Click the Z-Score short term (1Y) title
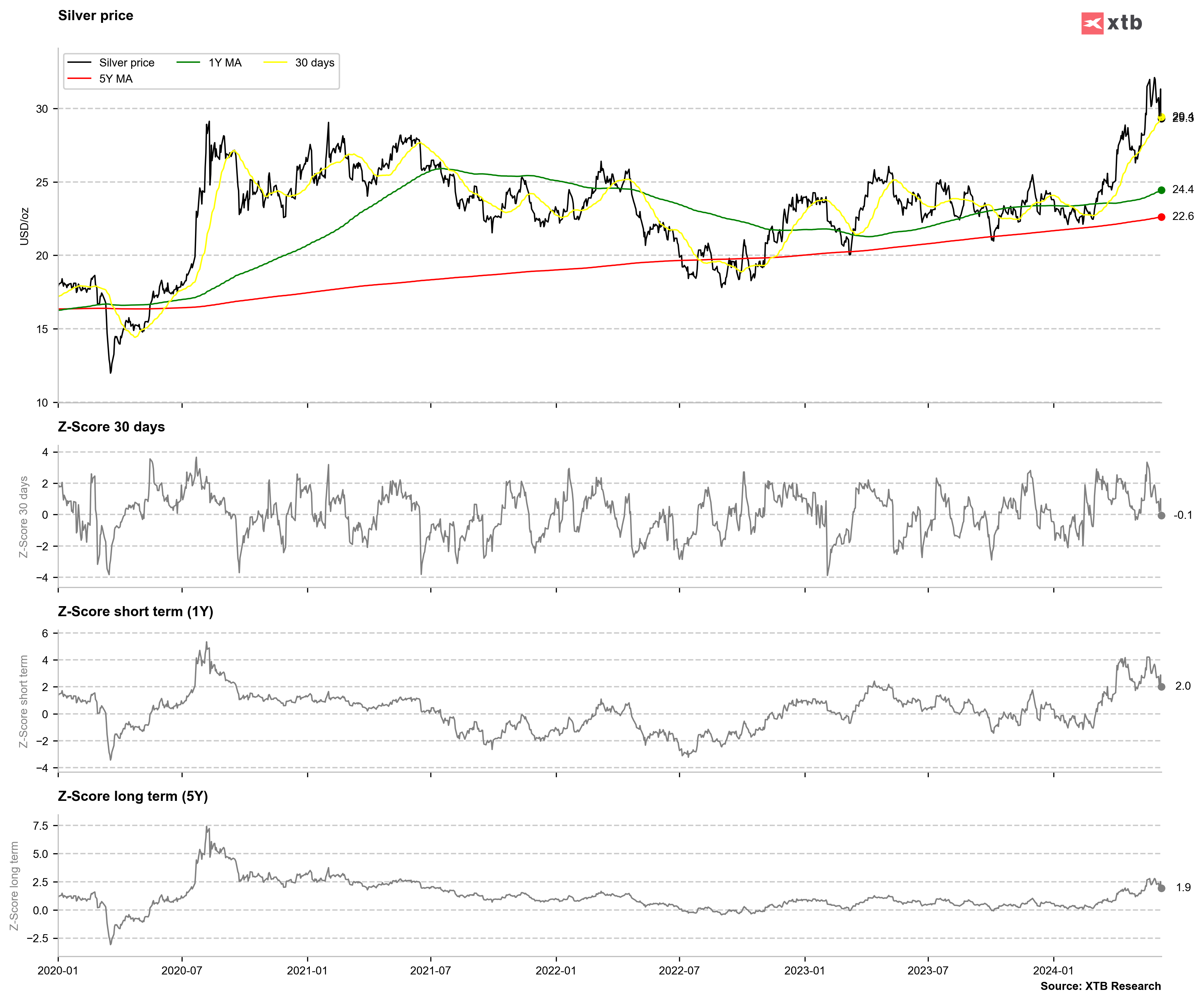The image size is (1204, 1002). point(135,611)
